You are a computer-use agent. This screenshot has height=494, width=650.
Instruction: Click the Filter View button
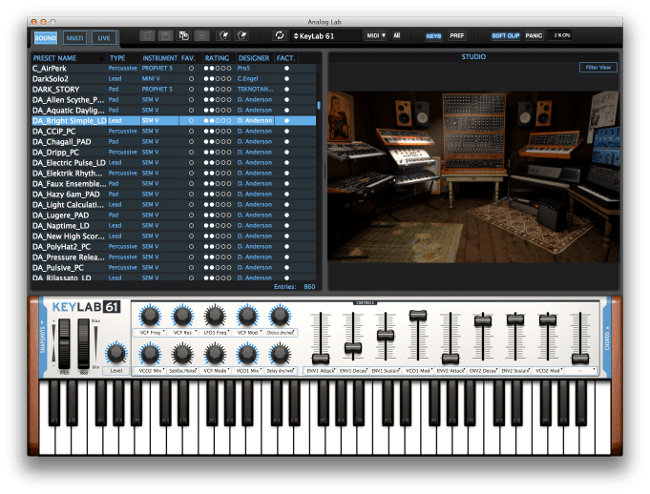598,67
